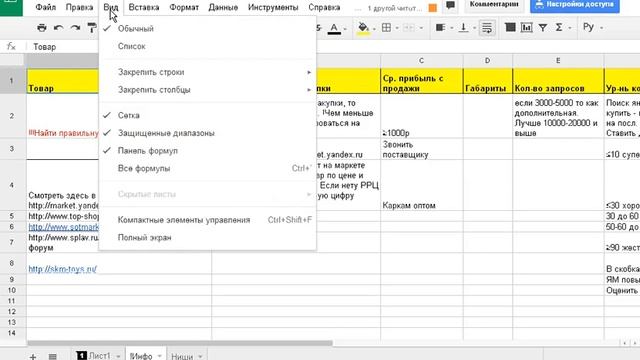
Task: Click the '1 другой читит...' viewers indicator
Action: pyautogui.click(x=394, y=8)
